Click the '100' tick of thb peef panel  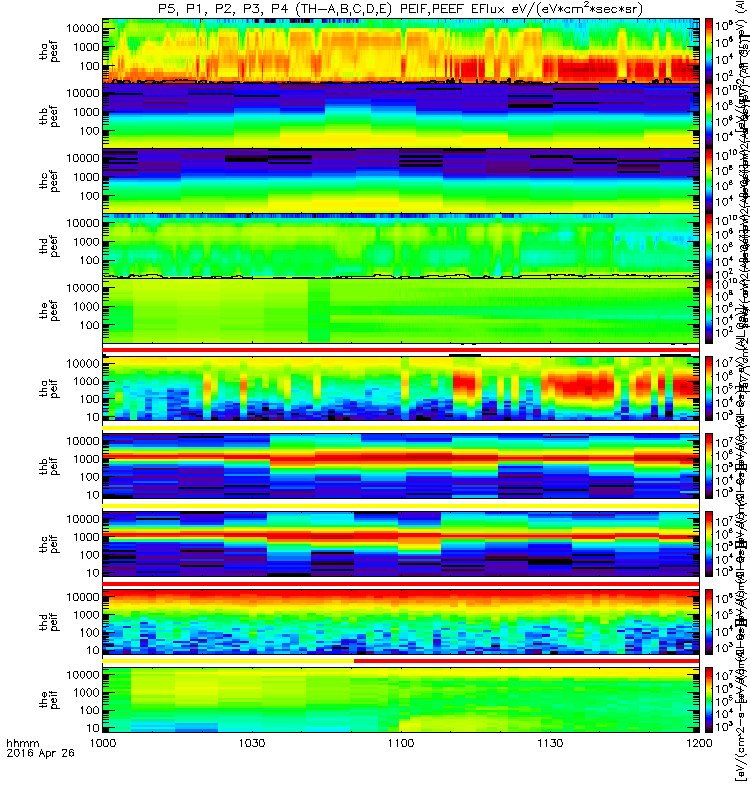pyautogui.click(x=89, y=131)
